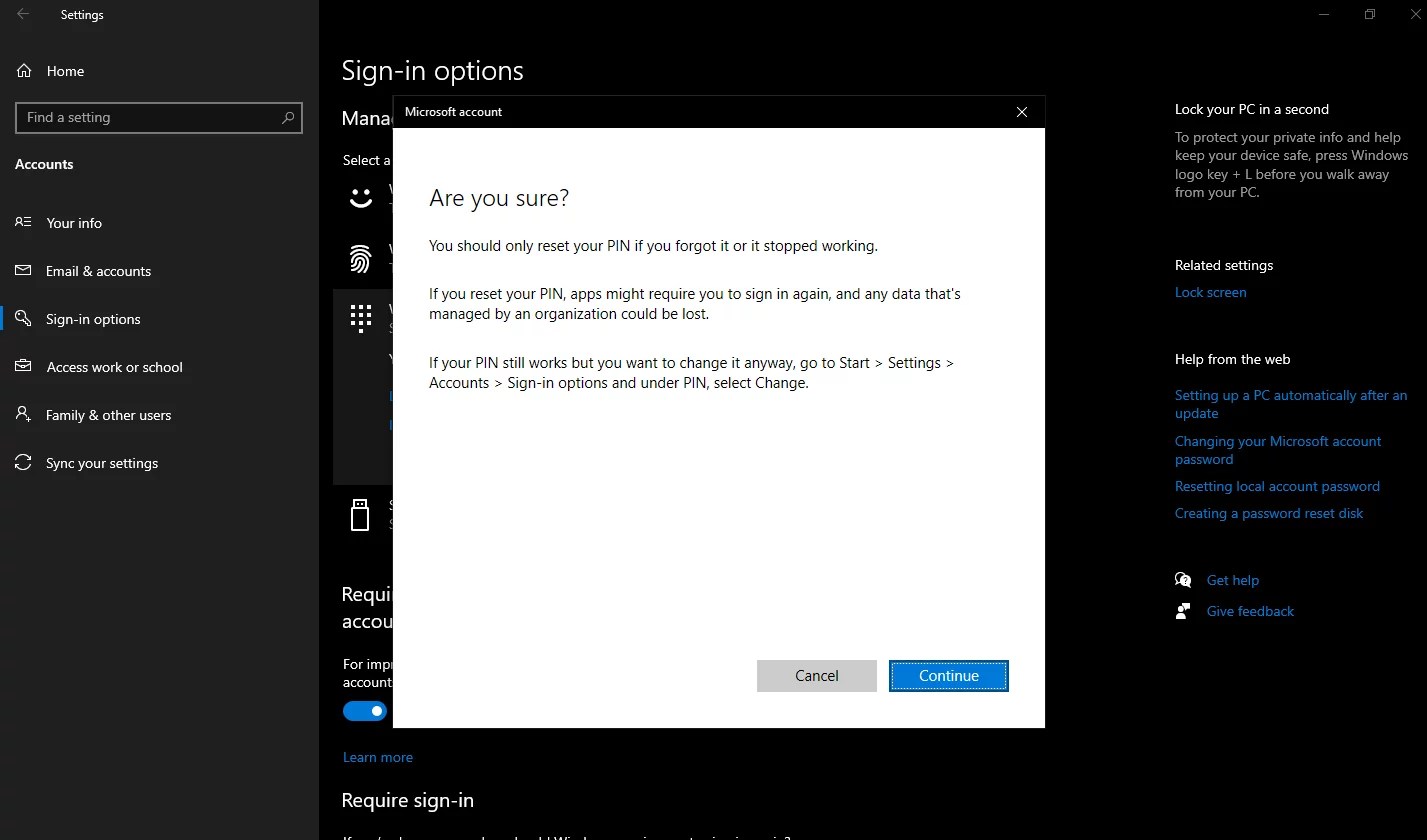The image size is (1427, 840).
Task: Open the Lock screen settings link
Action: (1210, 291)
